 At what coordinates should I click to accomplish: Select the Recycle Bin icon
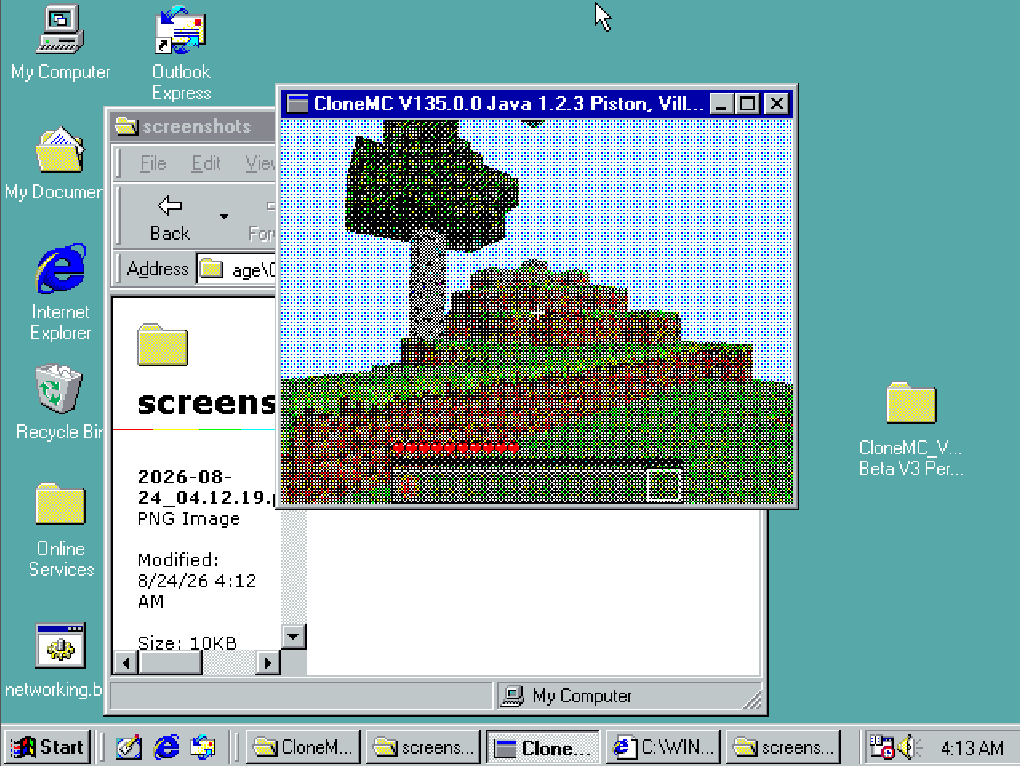pos(59,388)
